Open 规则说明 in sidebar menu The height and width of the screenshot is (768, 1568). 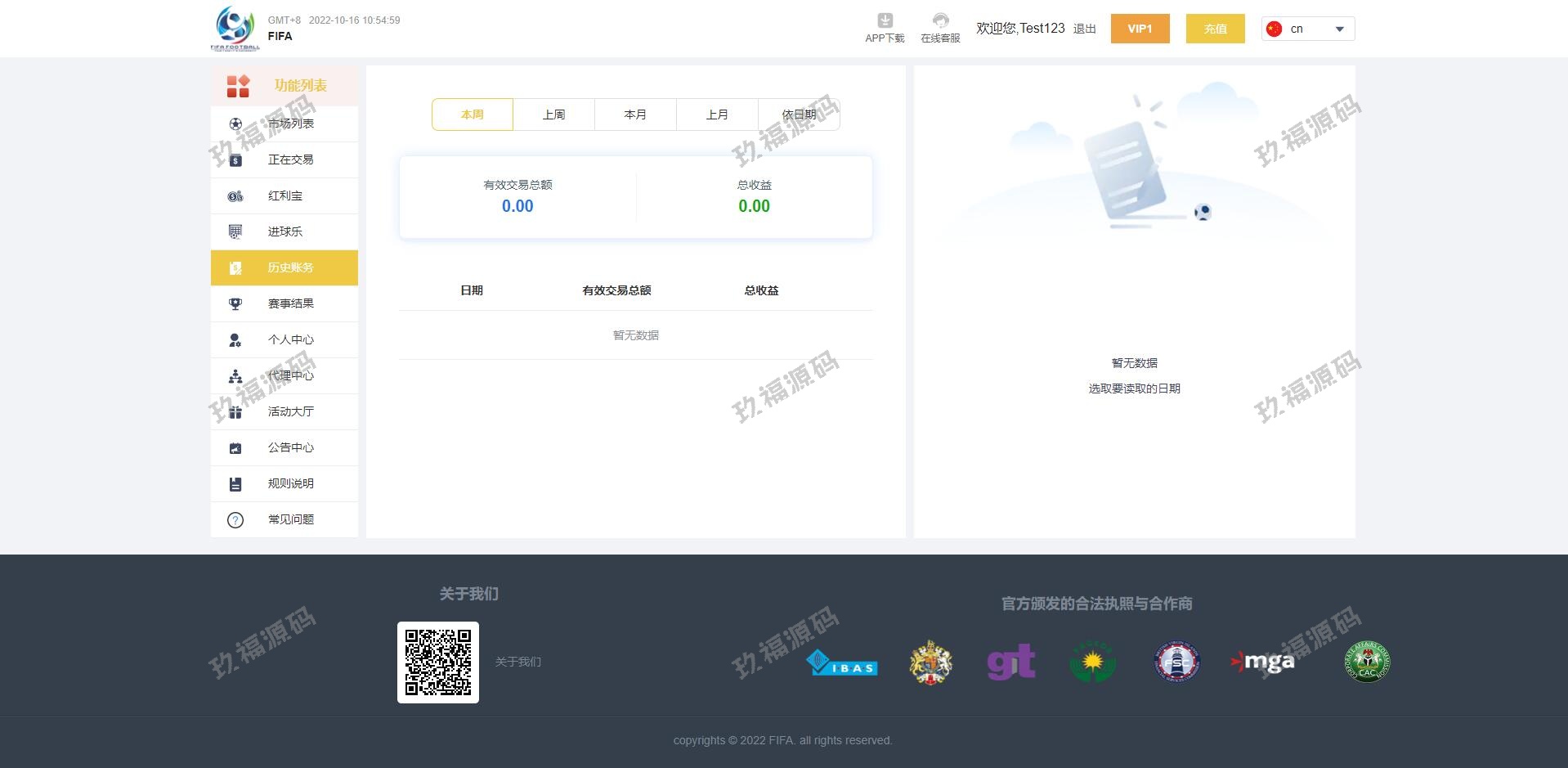point(290,483)
